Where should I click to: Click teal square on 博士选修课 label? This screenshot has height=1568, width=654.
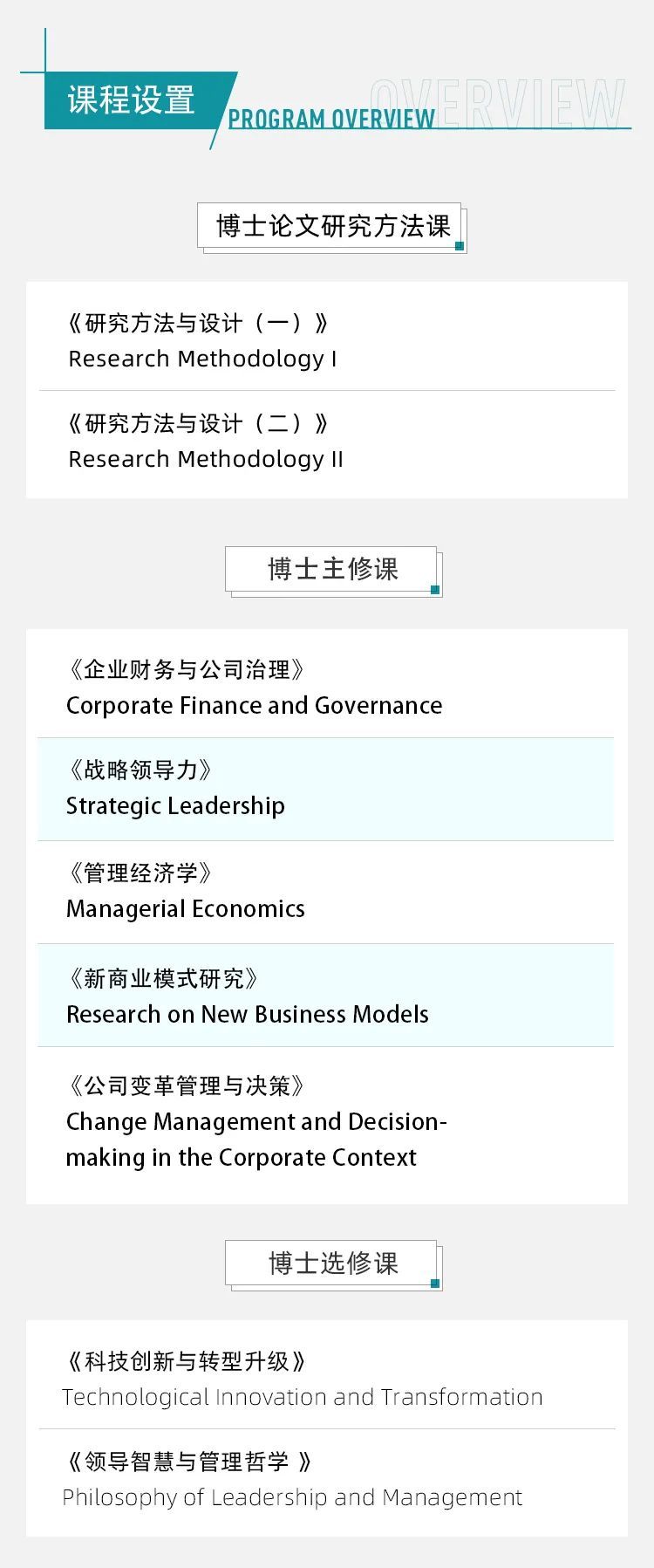pos(435,1284)
